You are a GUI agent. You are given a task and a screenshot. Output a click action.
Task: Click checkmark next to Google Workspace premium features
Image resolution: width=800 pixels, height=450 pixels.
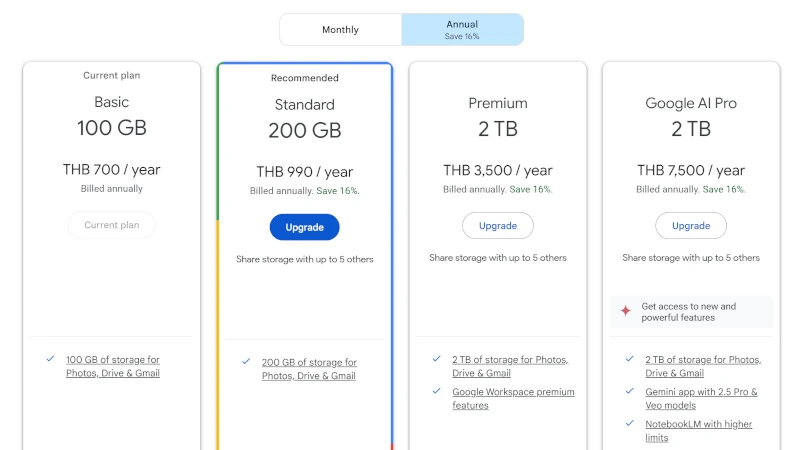coord(436,391)
